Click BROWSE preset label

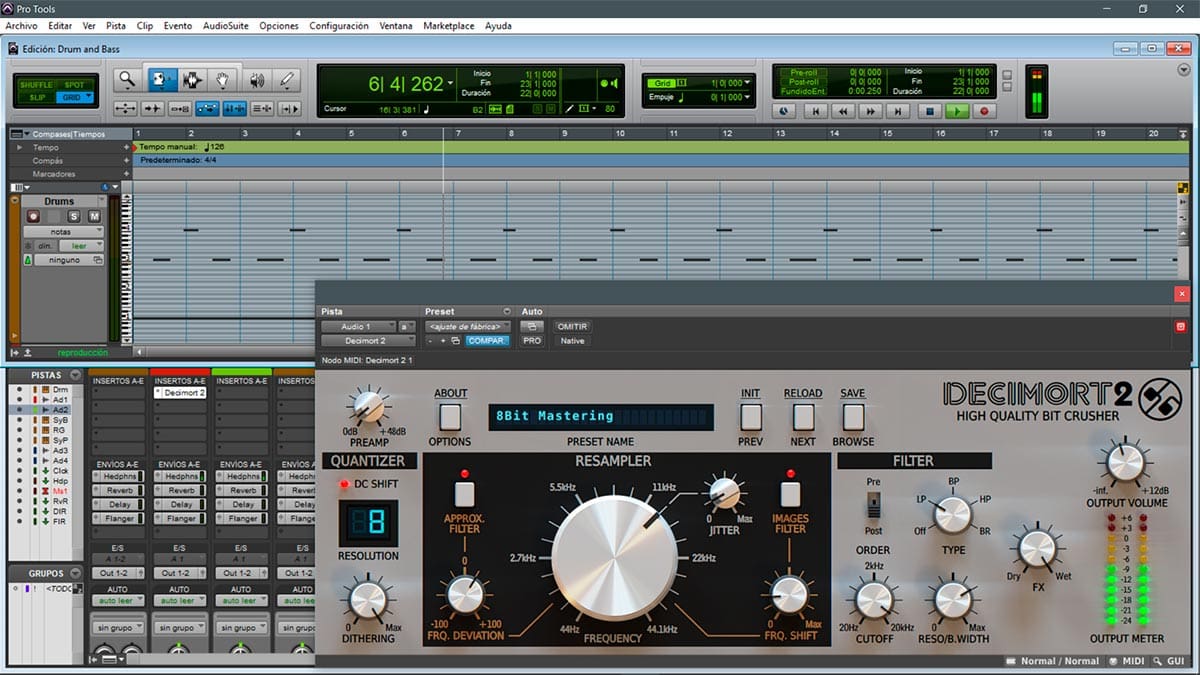click(853, 441)
